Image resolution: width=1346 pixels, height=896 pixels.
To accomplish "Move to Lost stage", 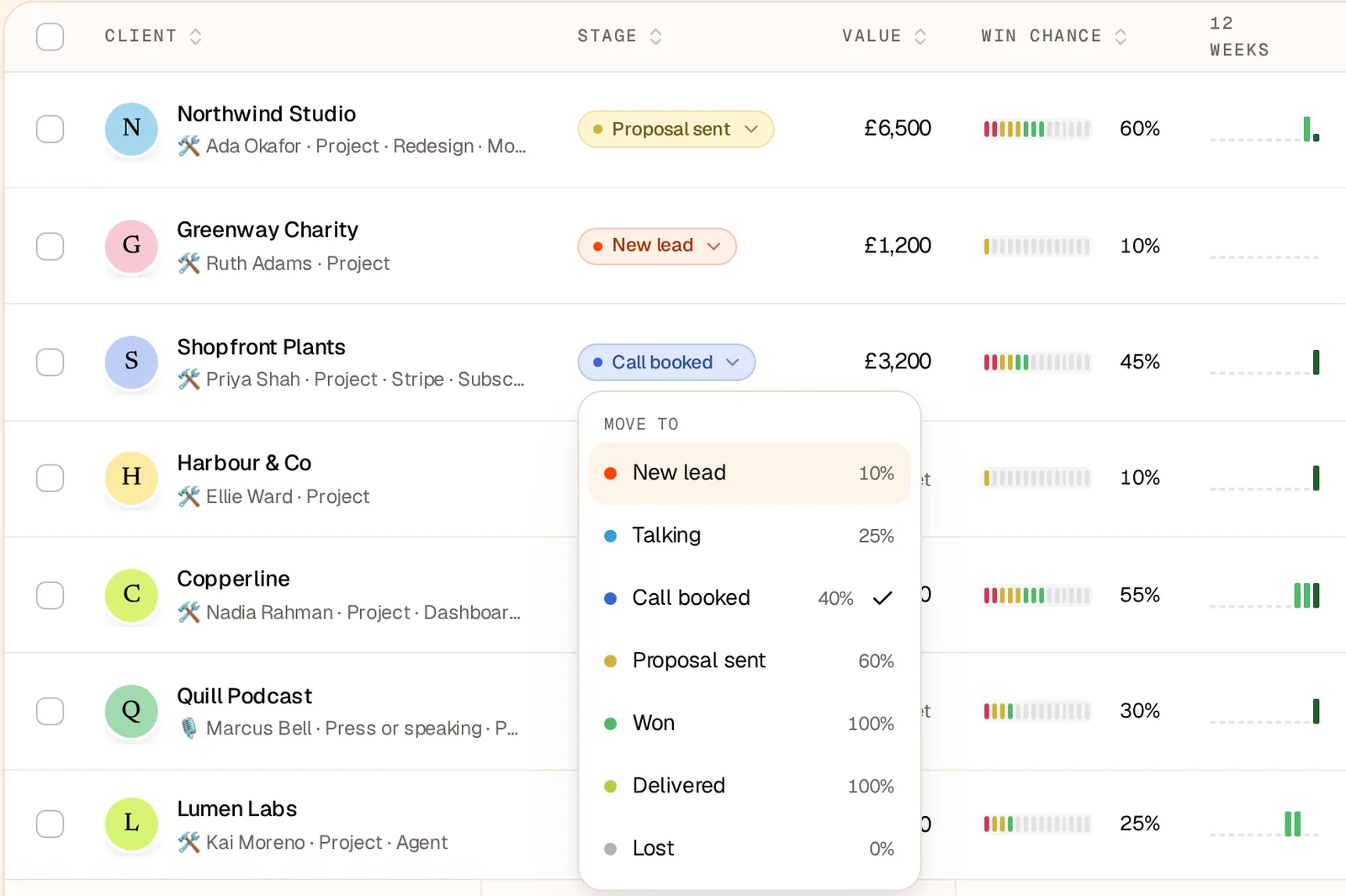I will pyautogui.click(x=750, y=848).
